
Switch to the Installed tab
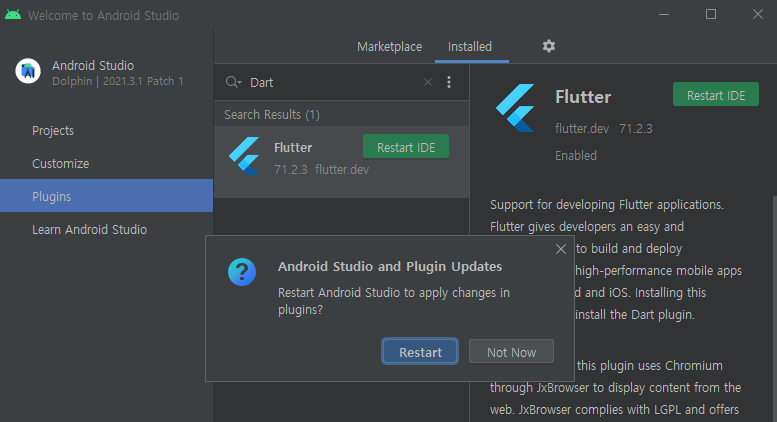click(470, 47)
